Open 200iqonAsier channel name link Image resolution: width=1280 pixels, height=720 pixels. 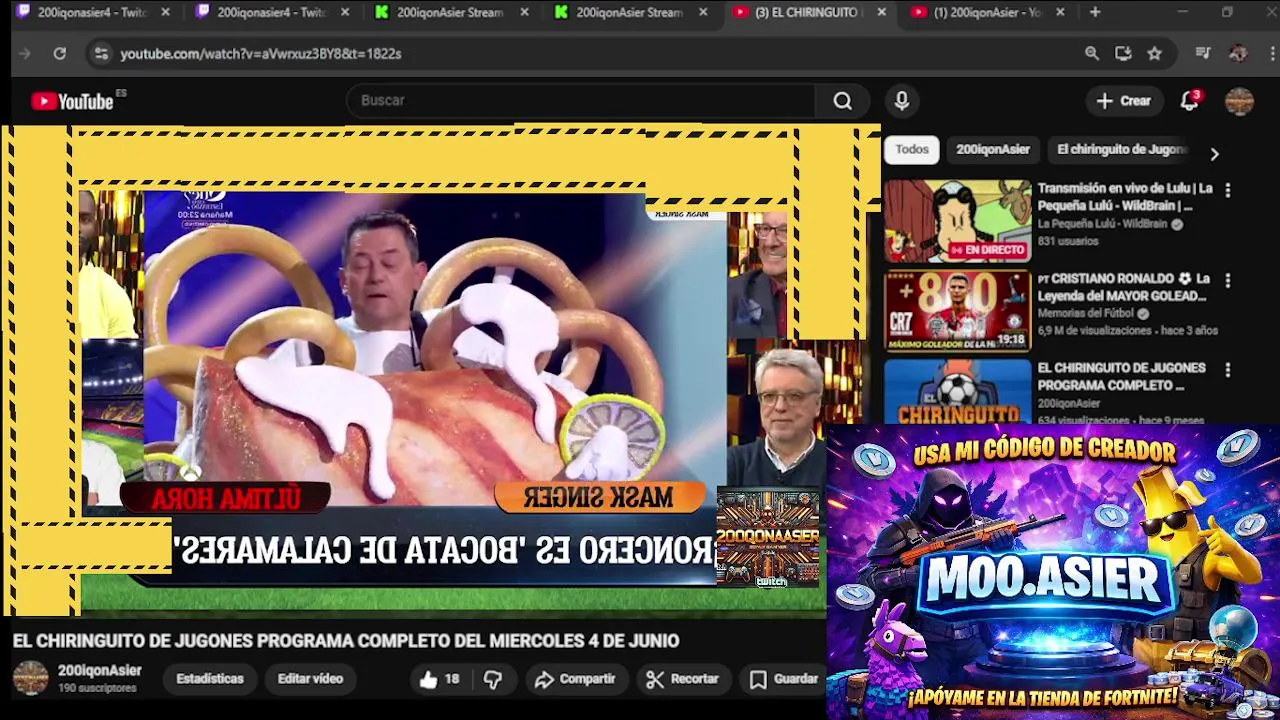click(100, 671)
